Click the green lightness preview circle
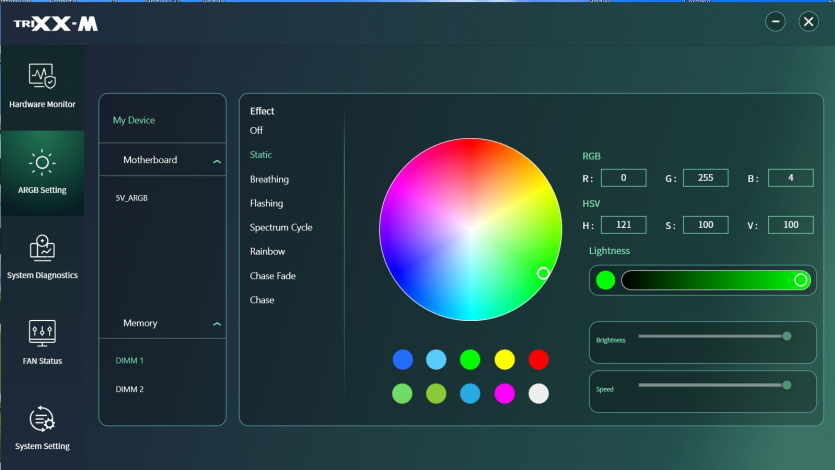The image size is (835, 470). tap(605, 280)
